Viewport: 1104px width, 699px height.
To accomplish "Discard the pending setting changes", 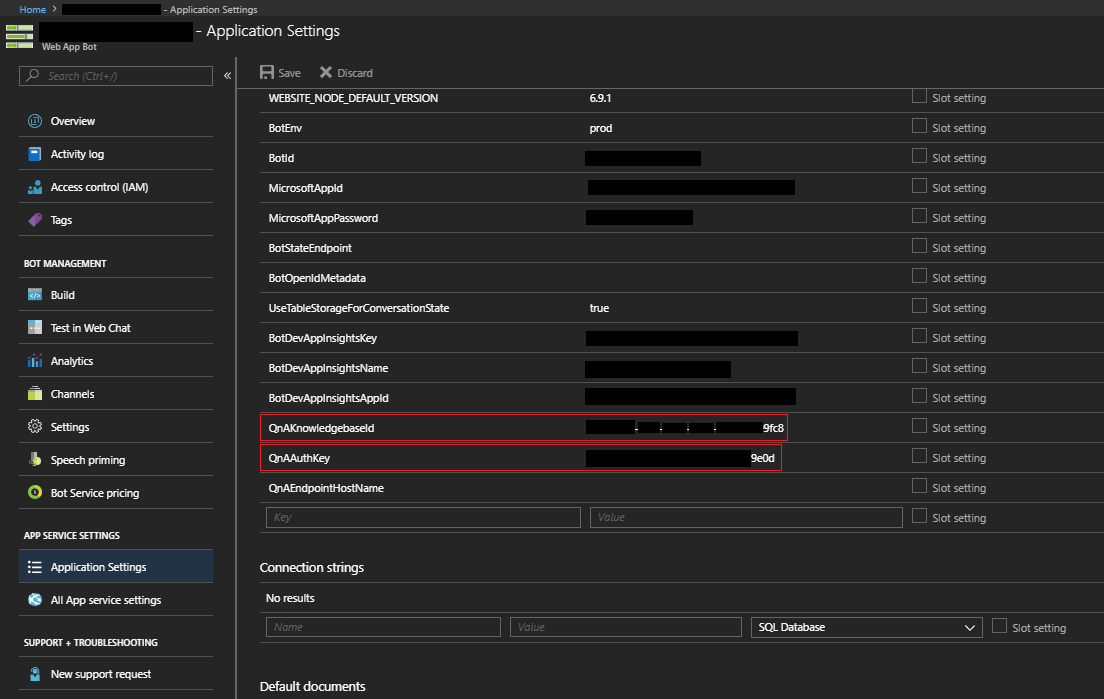I will (346, 72).
